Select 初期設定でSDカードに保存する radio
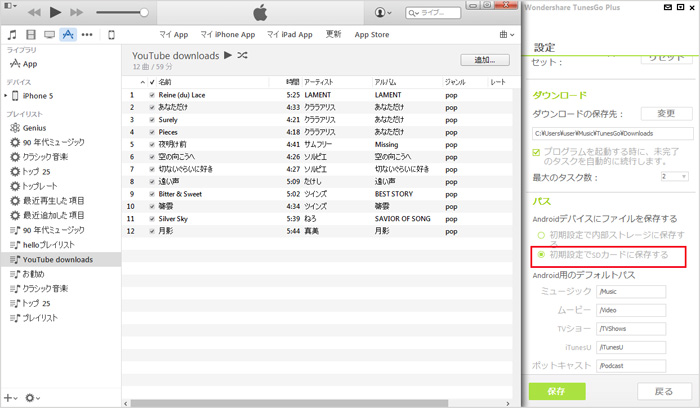Screen dimensions: 700x408 point(541,255)
